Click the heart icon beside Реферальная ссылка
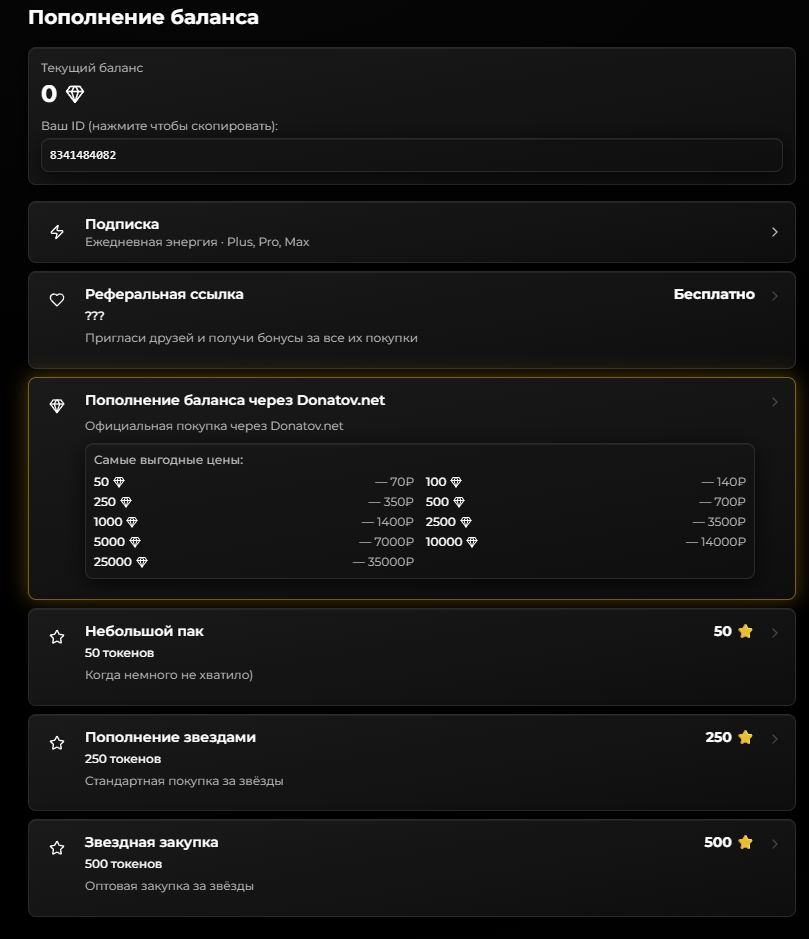The image size is (809, 939). coord(57,299)
